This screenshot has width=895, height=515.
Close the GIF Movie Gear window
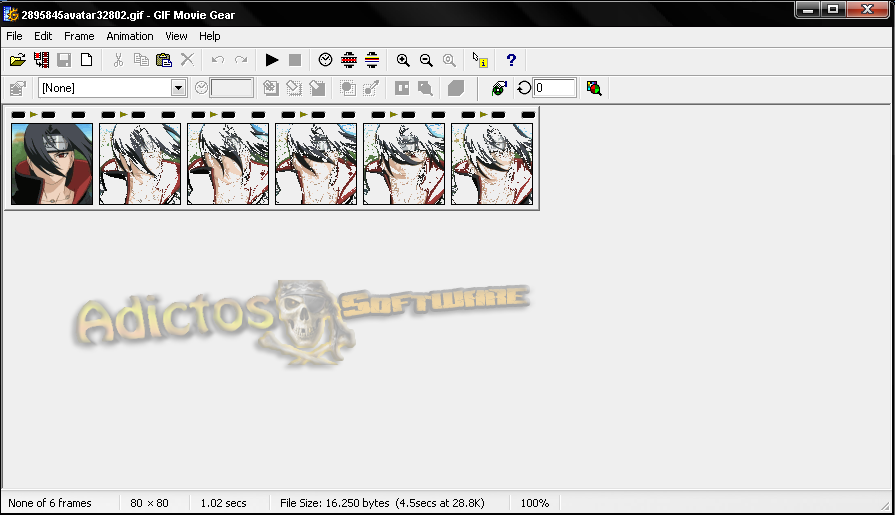tap(868, 9)
